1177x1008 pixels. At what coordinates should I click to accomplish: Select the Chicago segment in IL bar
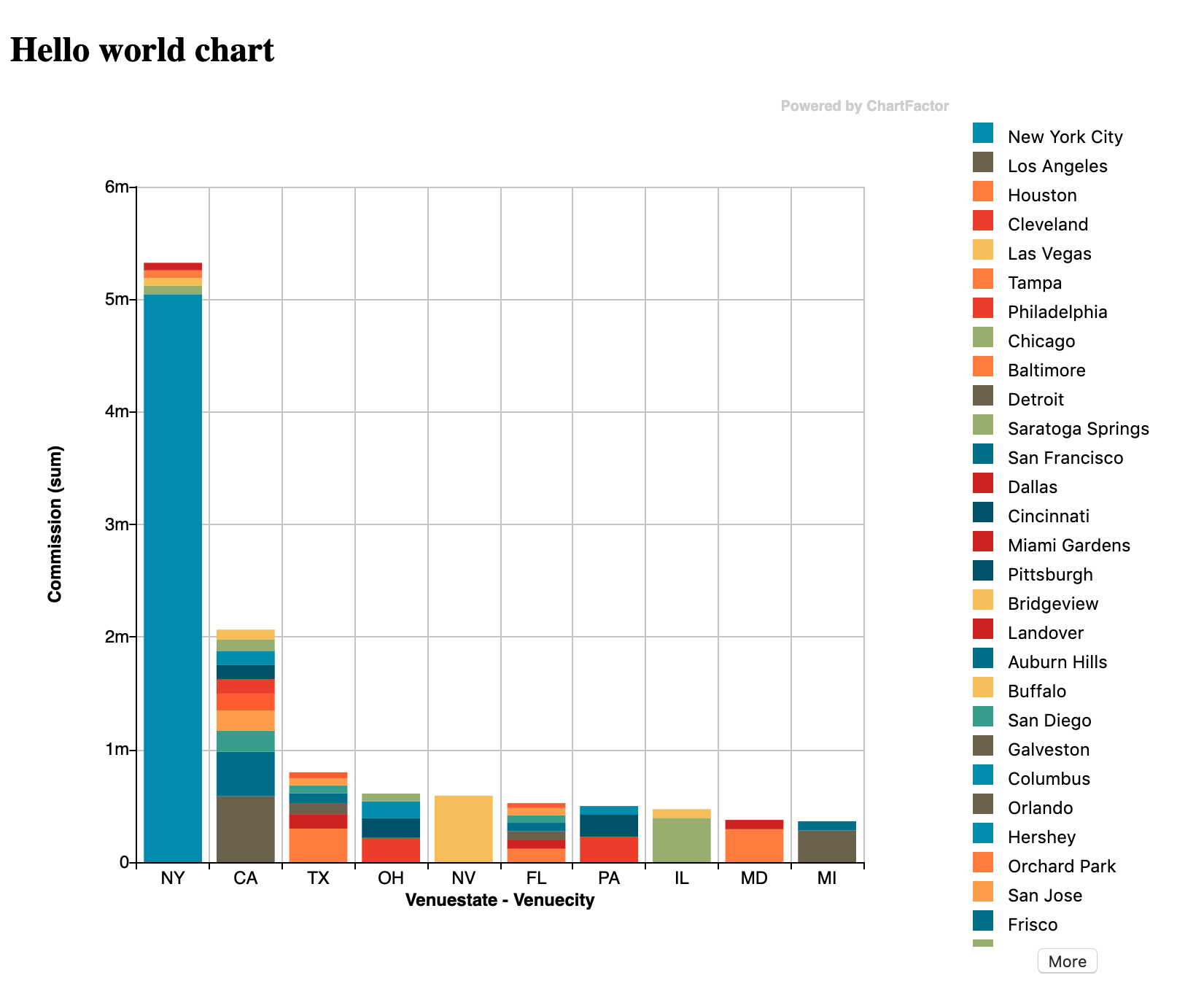tap(681, 840)
